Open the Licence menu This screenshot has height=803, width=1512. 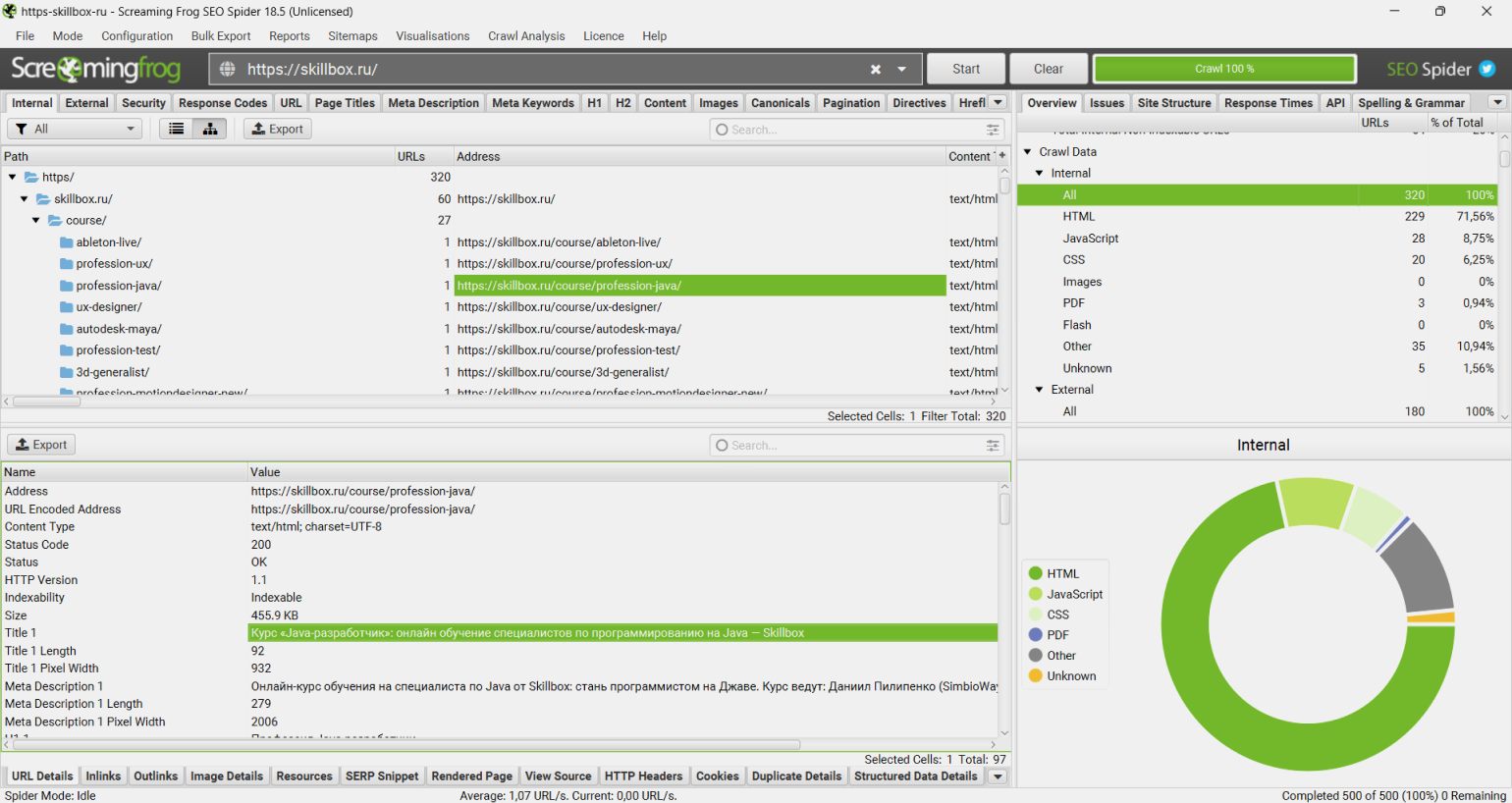(604, 36)
